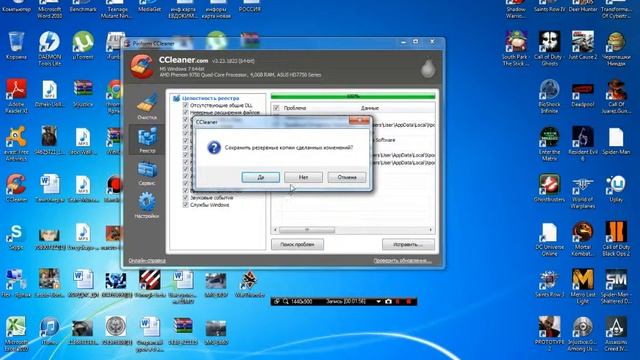This screenshot has width=640, height=360.
Task: Click the Исправить button
Action: [408, 244]
